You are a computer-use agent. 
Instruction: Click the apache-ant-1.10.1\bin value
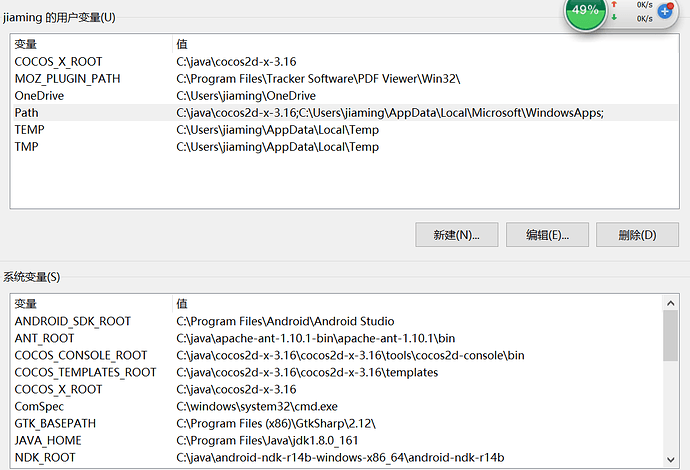(x=316, y=338)
